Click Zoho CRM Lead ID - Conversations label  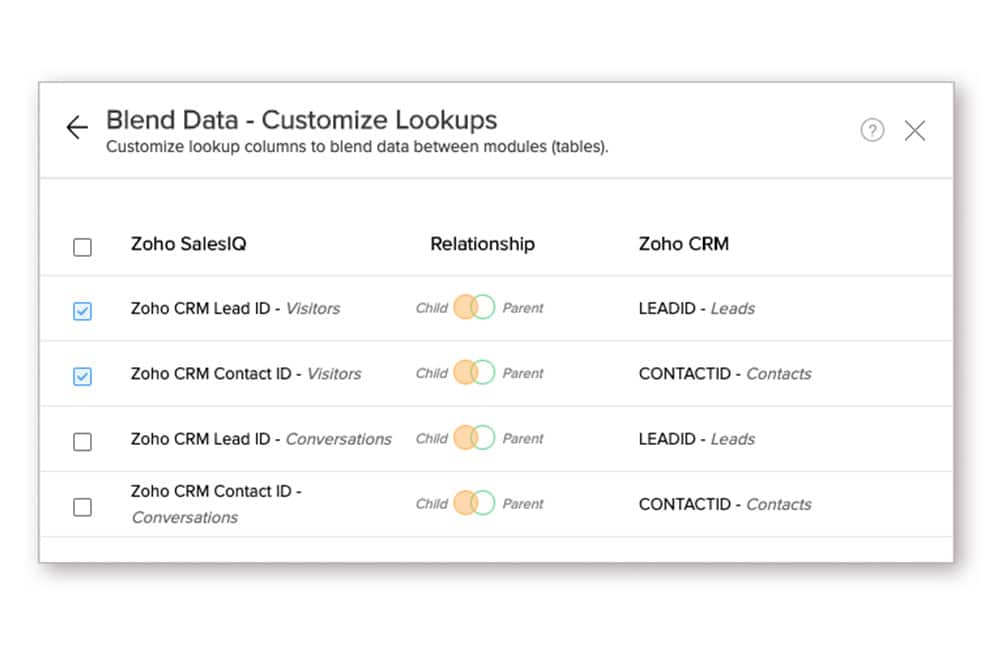[x=260, y=439]
